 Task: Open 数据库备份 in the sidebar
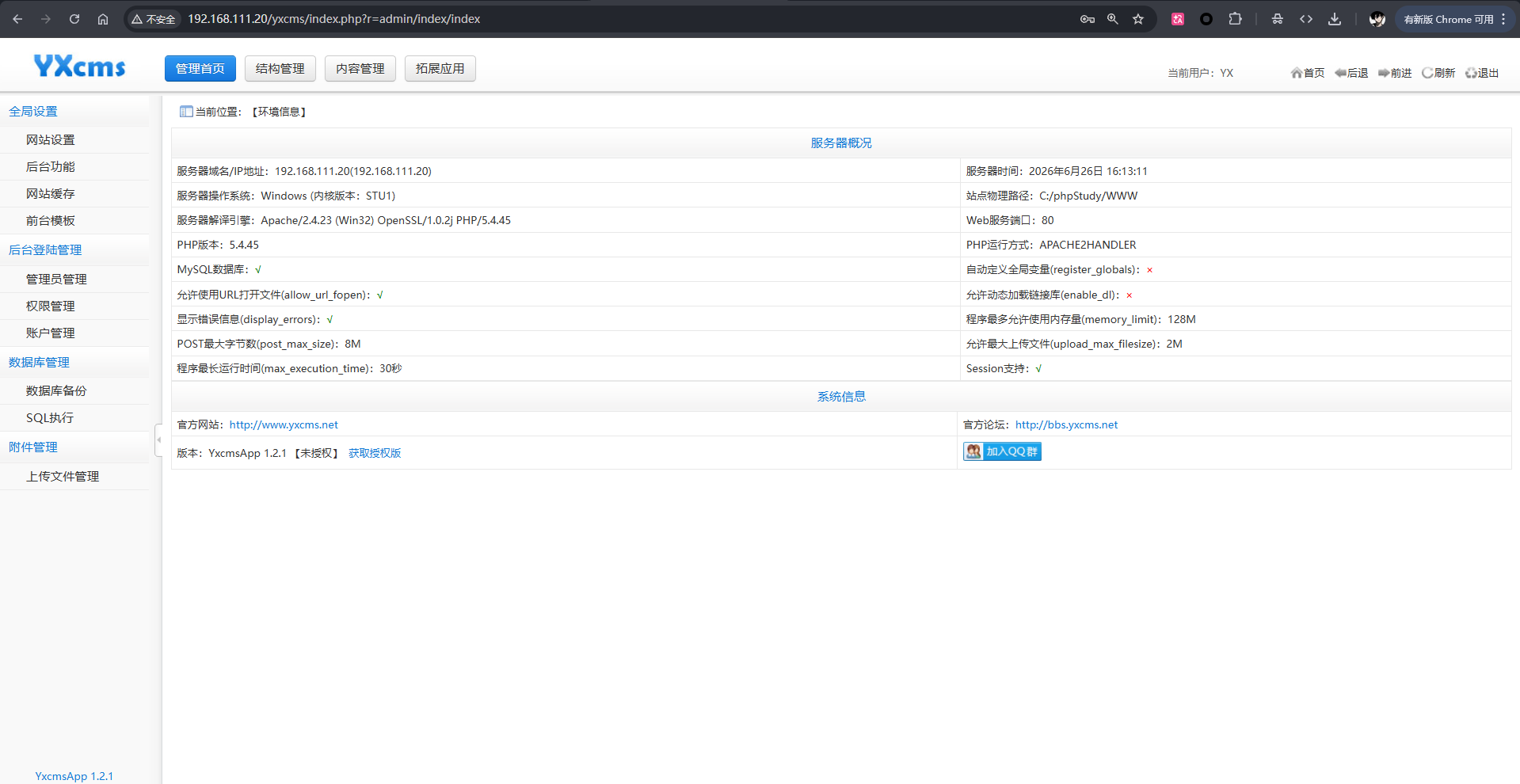(56, 391)
